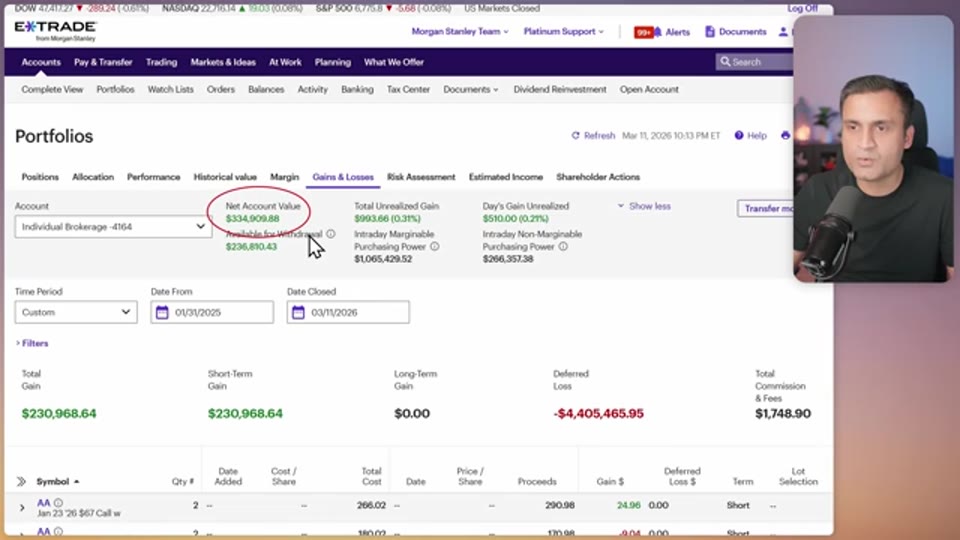Open the What We Offer menu
The width and height of the screenshot is (960, 540).
click(x=394, y=62)
